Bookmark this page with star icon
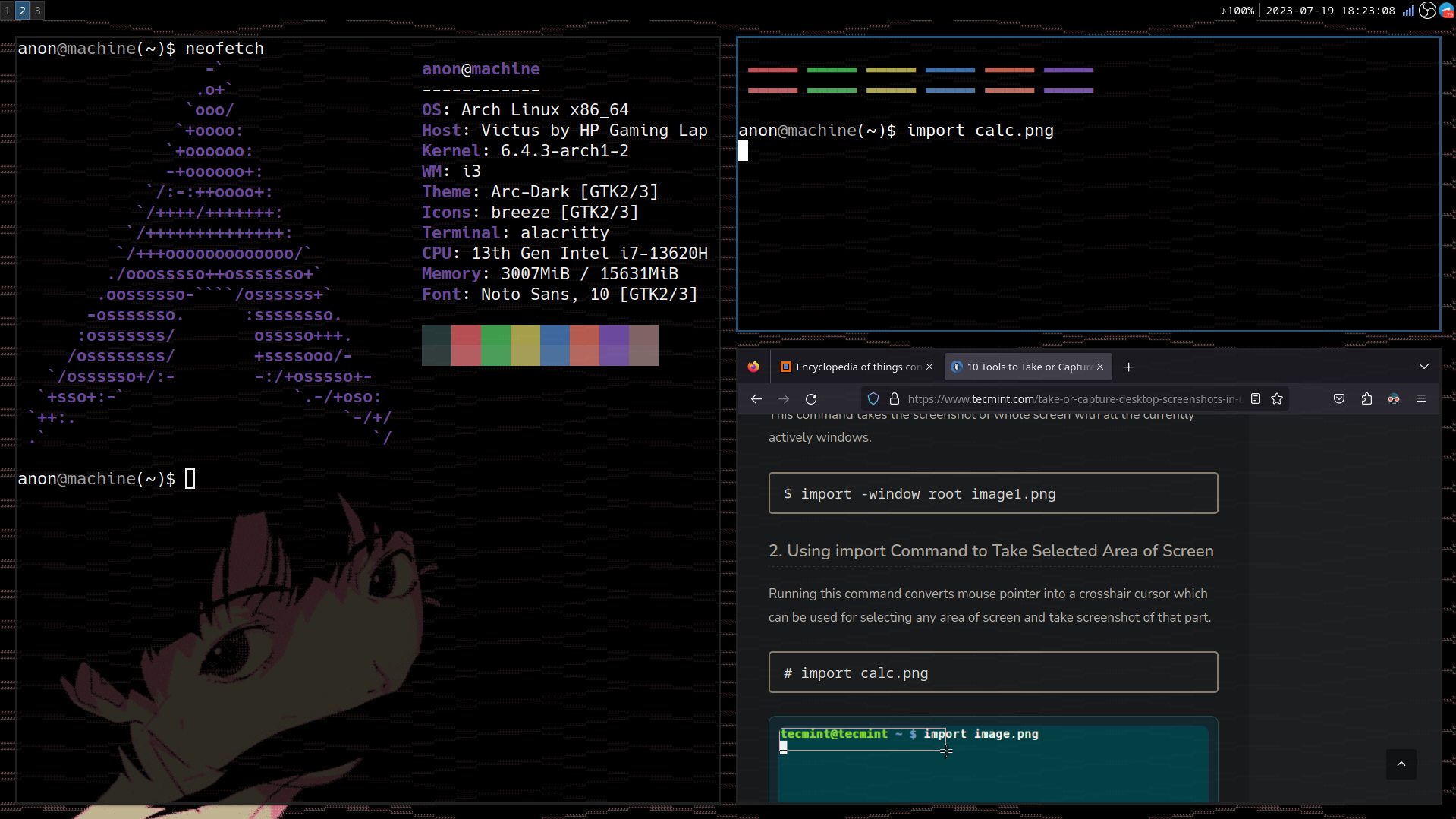 [x=1277, y=398]
